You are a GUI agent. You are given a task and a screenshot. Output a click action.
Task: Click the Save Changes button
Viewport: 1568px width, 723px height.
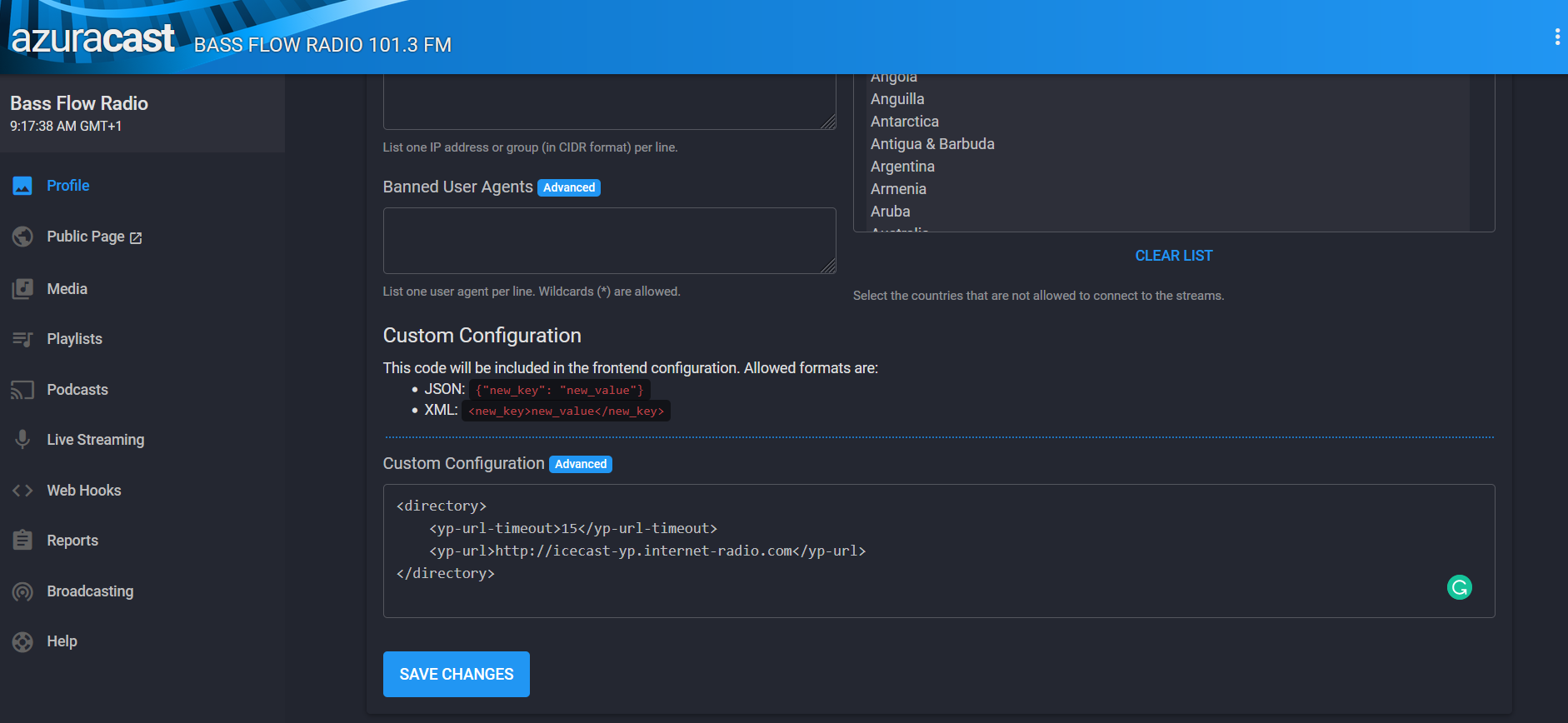pyautogui.click(x=456, y=674)
